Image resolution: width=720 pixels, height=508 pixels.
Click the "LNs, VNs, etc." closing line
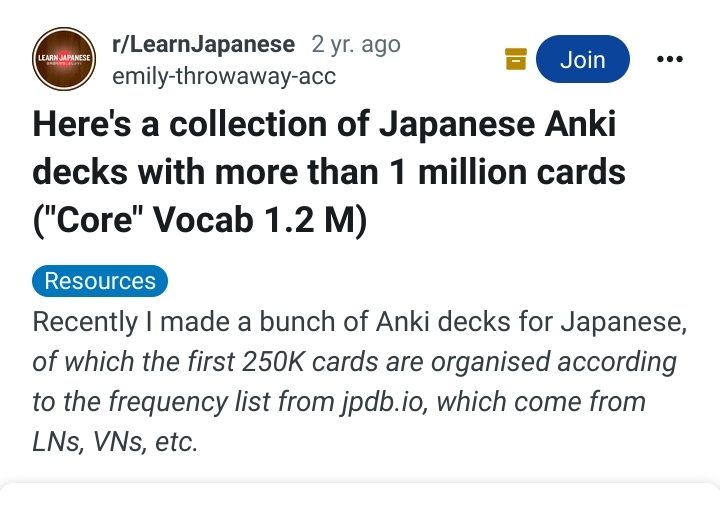pyautogui.click(x=115, y=442)
